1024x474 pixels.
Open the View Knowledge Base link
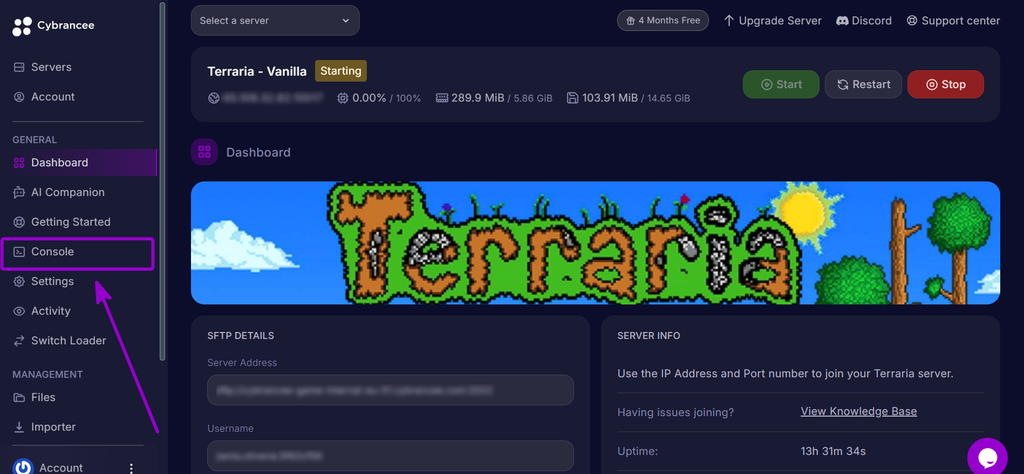[859, 411]
